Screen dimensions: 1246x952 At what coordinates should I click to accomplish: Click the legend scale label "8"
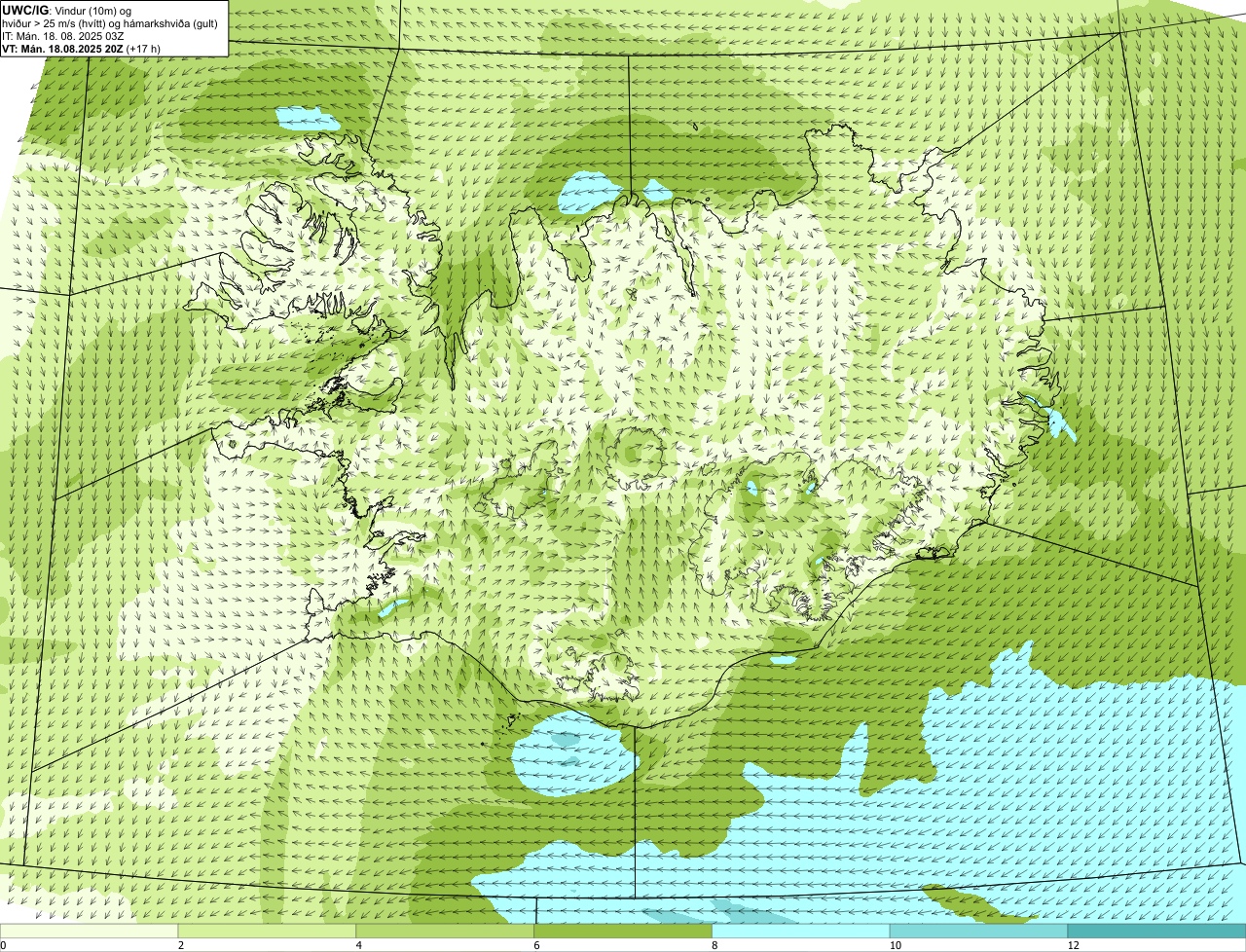pyautogui.click(x=715, y=945)
